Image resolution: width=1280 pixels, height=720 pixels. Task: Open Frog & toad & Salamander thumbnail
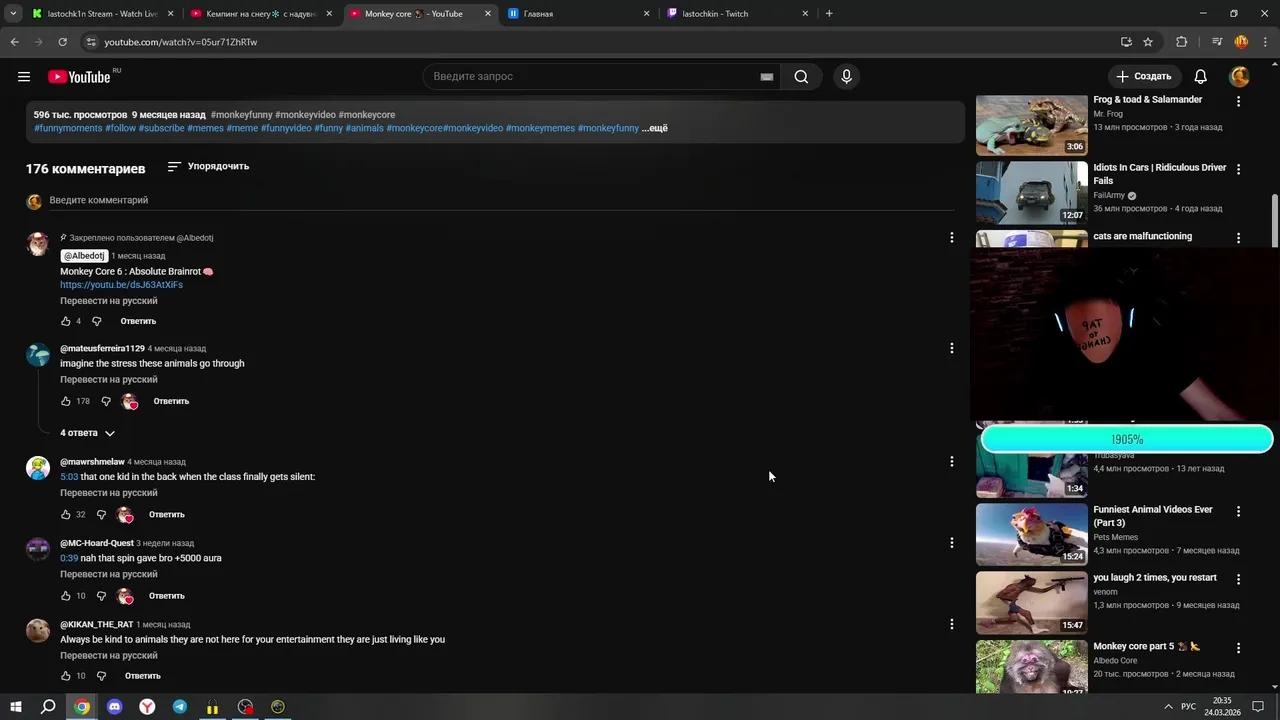(1031, 125)
